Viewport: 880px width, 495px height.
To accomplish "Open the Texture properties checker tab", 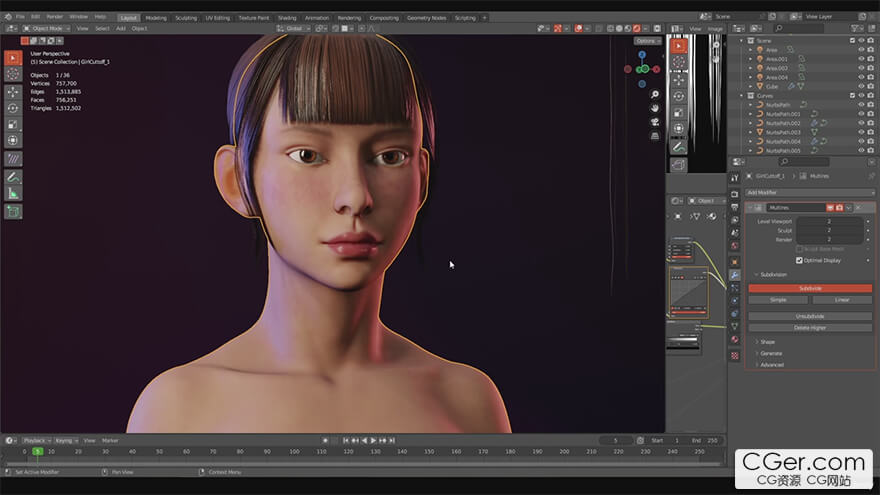I will click(735, 355).
